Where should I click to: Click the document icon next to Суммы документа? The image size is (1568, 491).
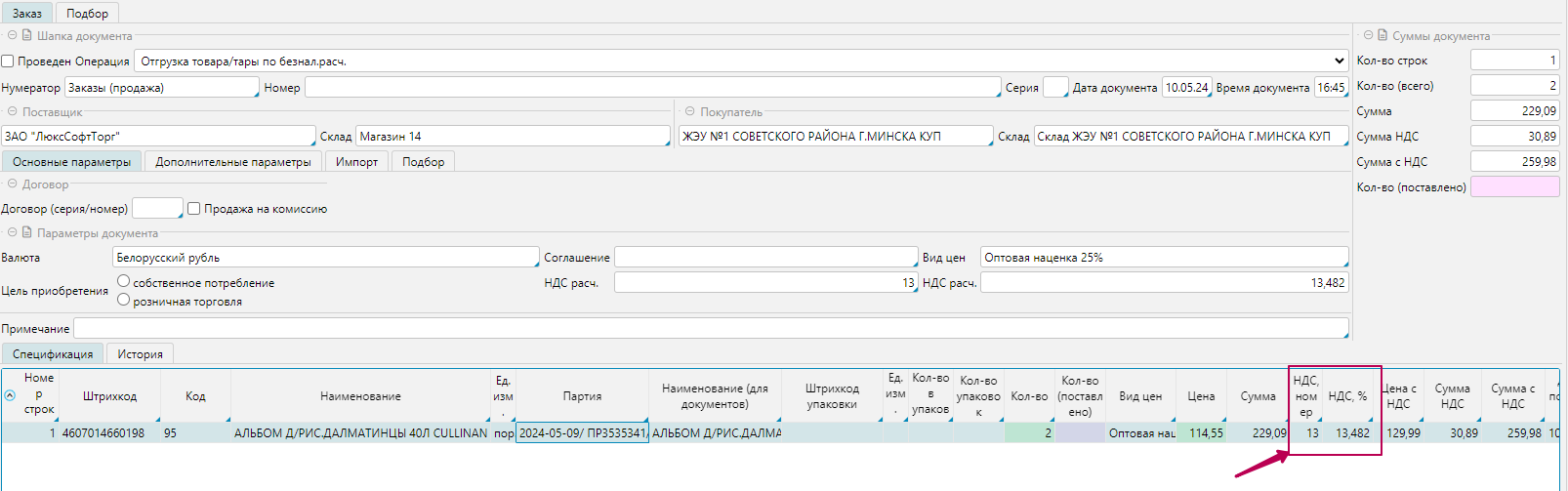(x=1382, y=35)
